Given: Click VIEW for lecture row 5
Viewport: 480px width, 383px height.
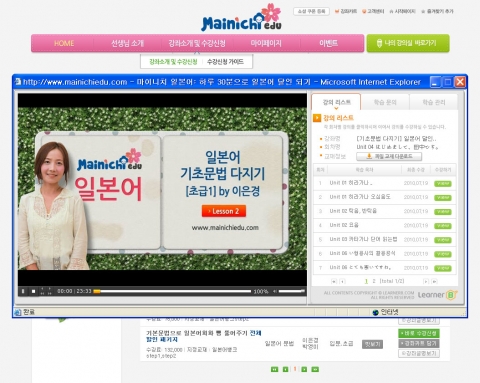Looking at the screenshot, I should click(443, 240).
